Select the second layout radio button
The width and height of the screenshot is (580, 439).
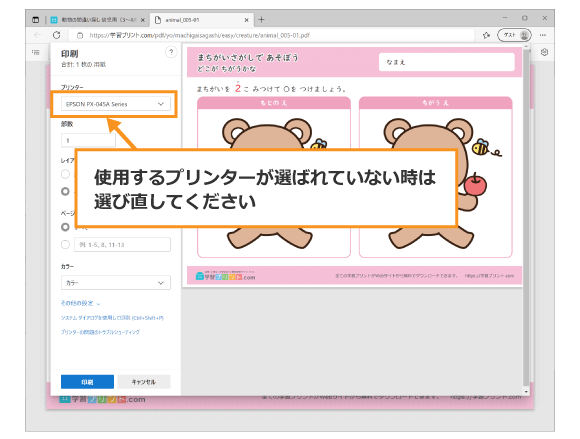(x=65, y=191)
